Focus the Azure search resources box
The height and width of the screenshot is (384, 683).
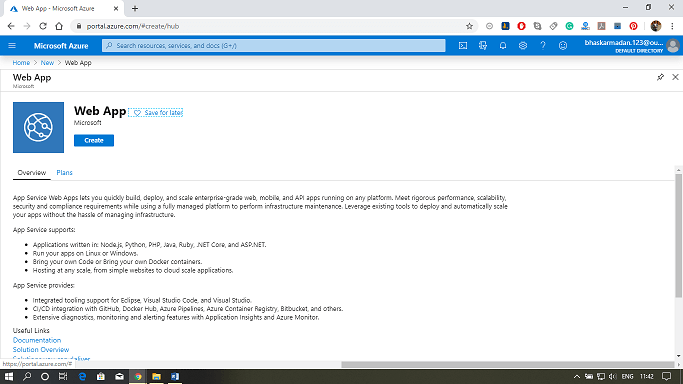[x=274, y=46]
